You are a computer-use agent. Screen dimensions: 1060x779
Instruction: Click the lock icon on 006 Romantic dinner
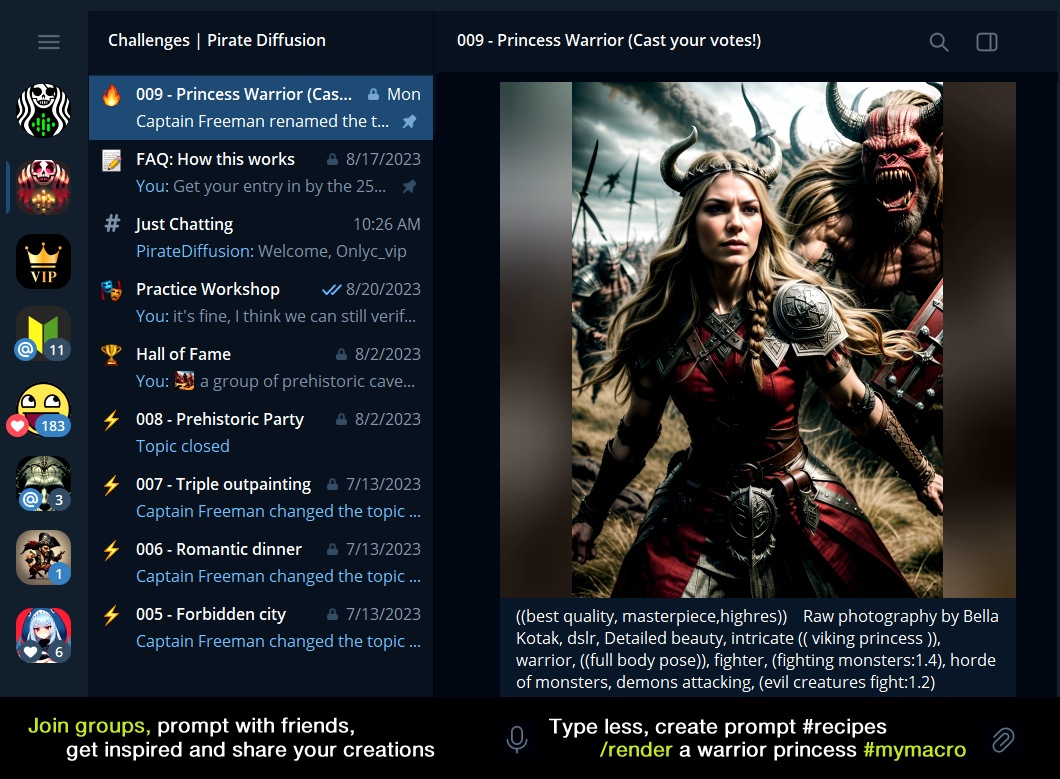pyautogui.click(x=332, y=548)
